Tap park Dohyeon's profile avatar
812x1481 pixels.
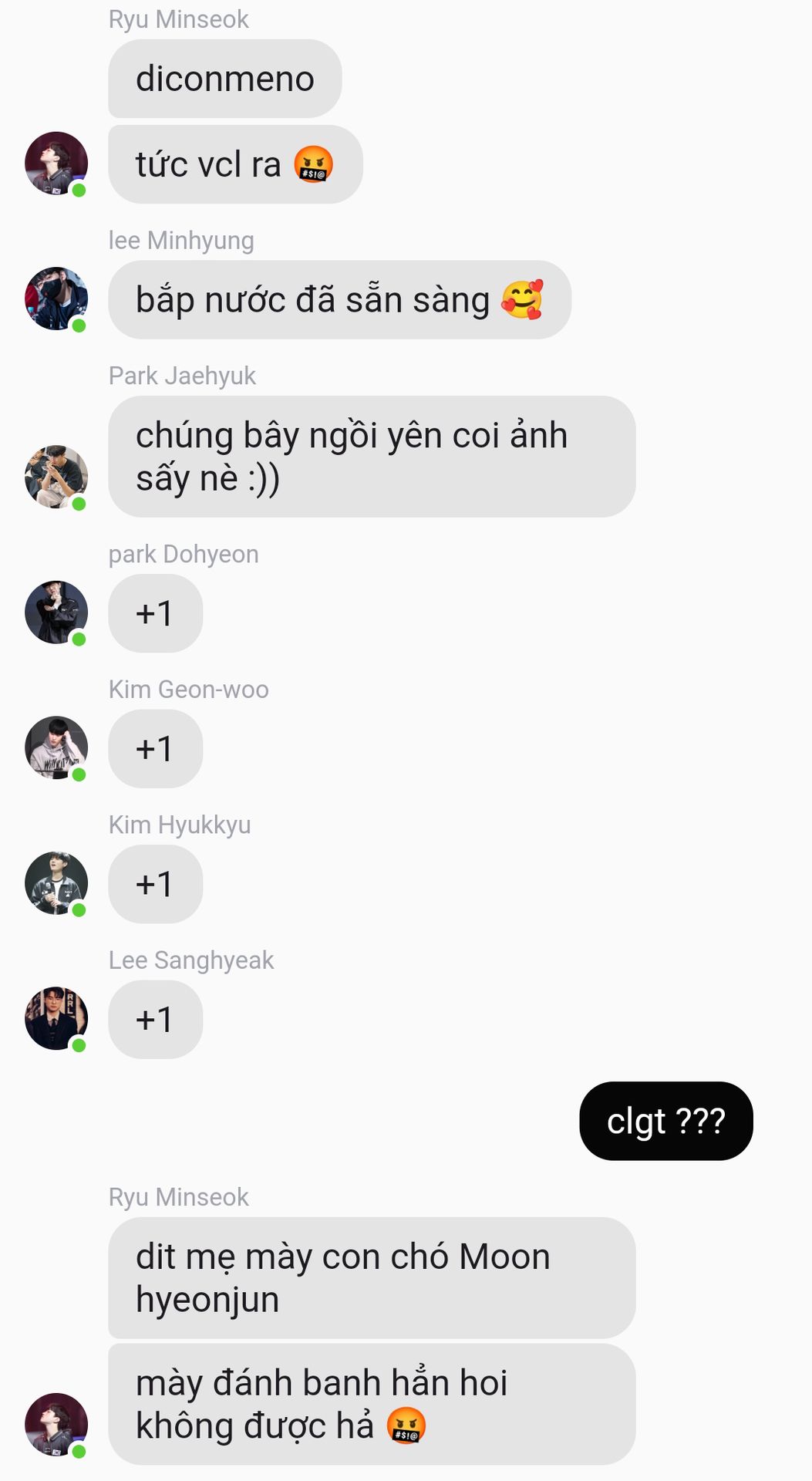pyautogui.click(x=56, y=612)
